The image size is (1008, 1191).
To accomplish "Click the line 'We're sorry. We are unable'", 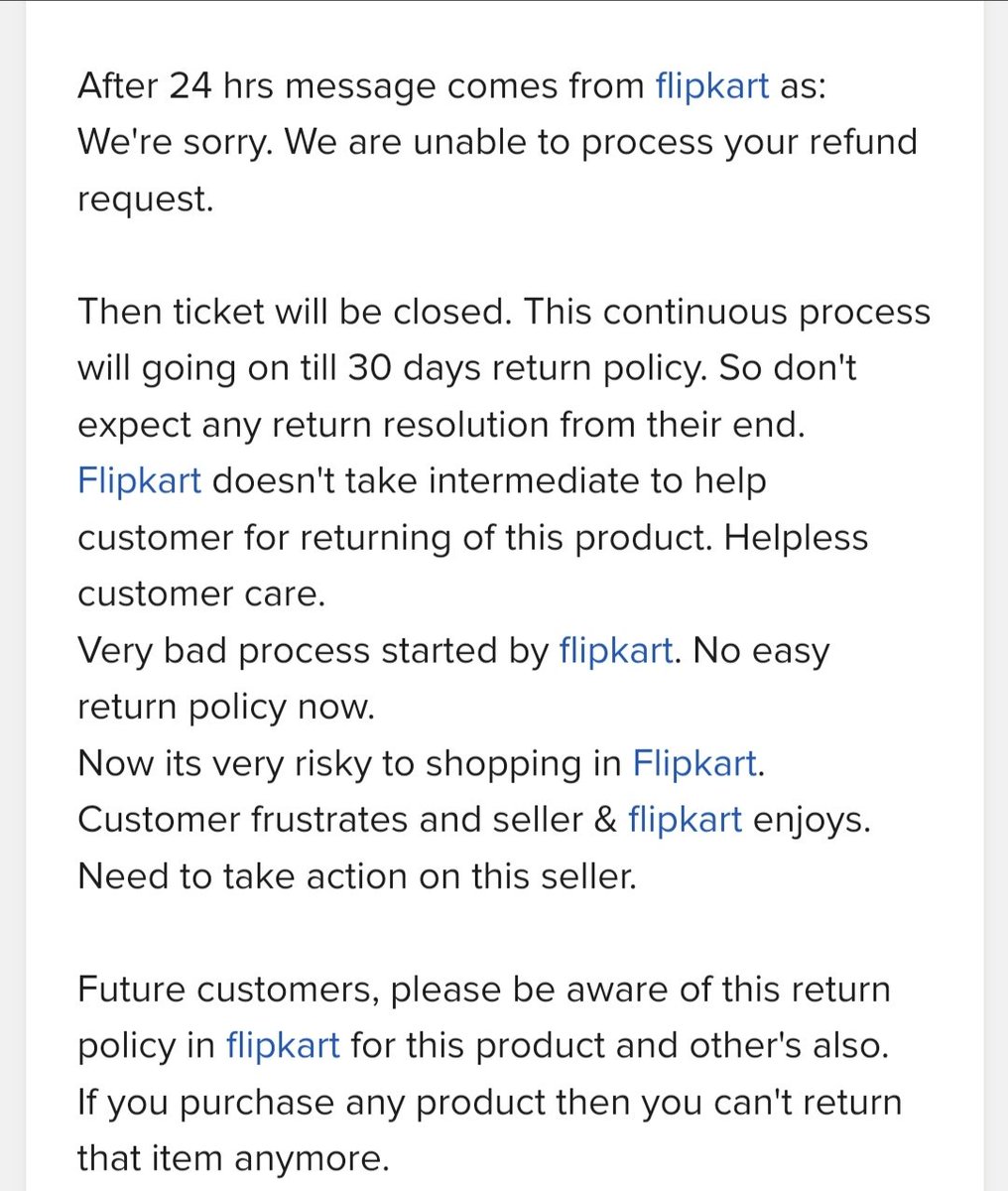I will tap(497, 143).
